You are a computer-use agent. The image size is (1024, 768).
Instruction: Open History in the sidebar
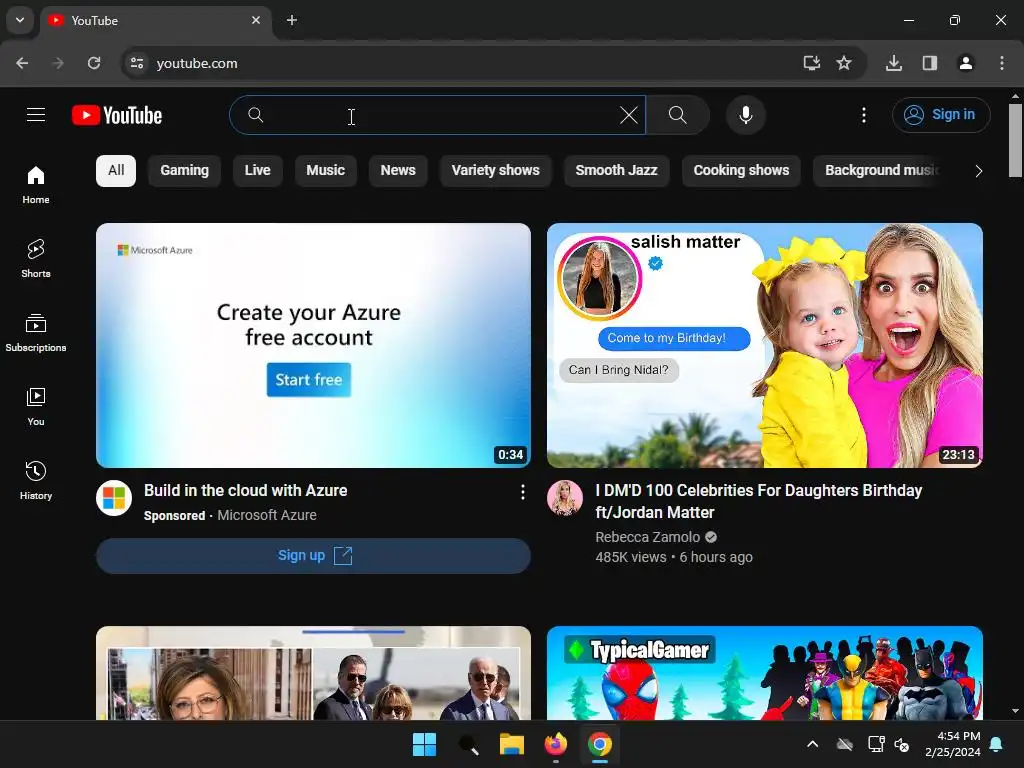pyautogui.click(x=35, y=480)
